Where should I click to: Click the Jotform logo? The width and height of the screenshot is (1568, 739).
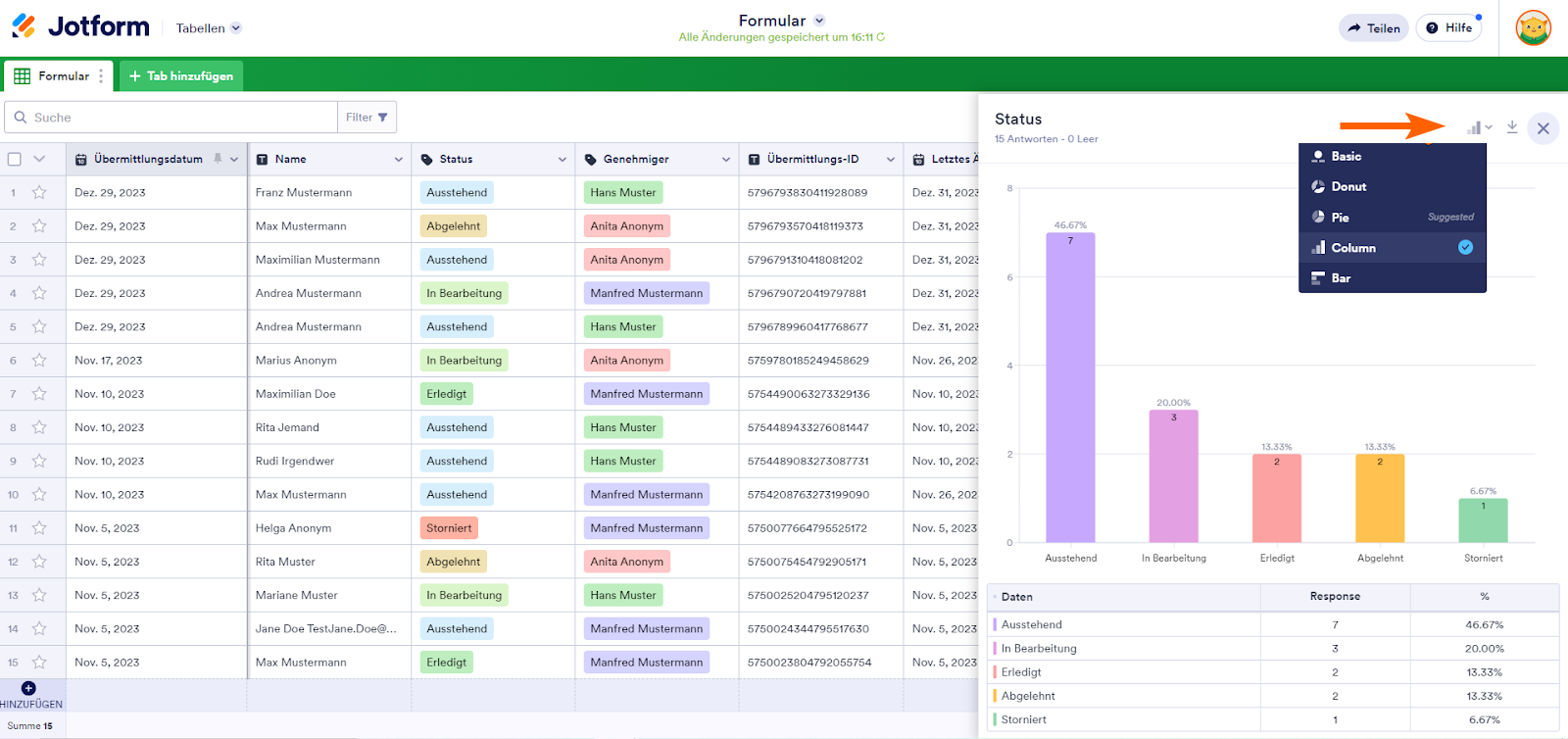click(80, 26)
